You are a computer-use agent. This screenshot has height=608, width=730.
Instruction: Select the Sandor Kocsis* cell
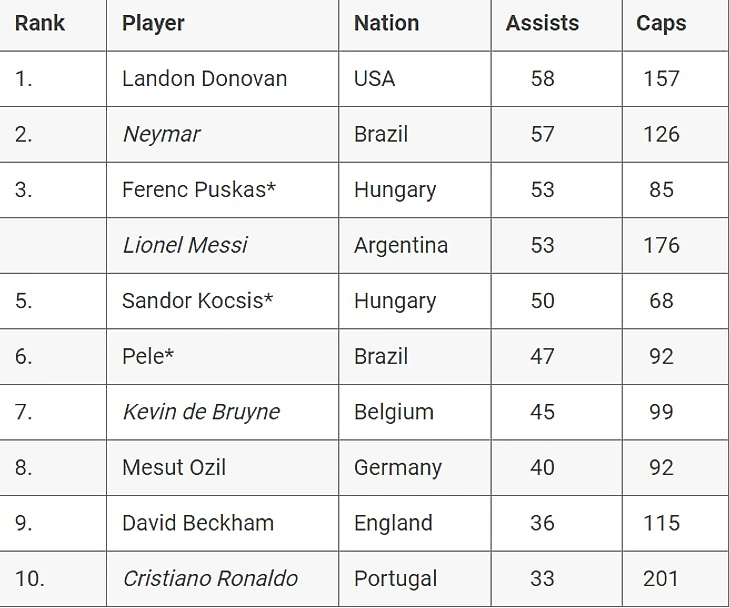(197, 301)
